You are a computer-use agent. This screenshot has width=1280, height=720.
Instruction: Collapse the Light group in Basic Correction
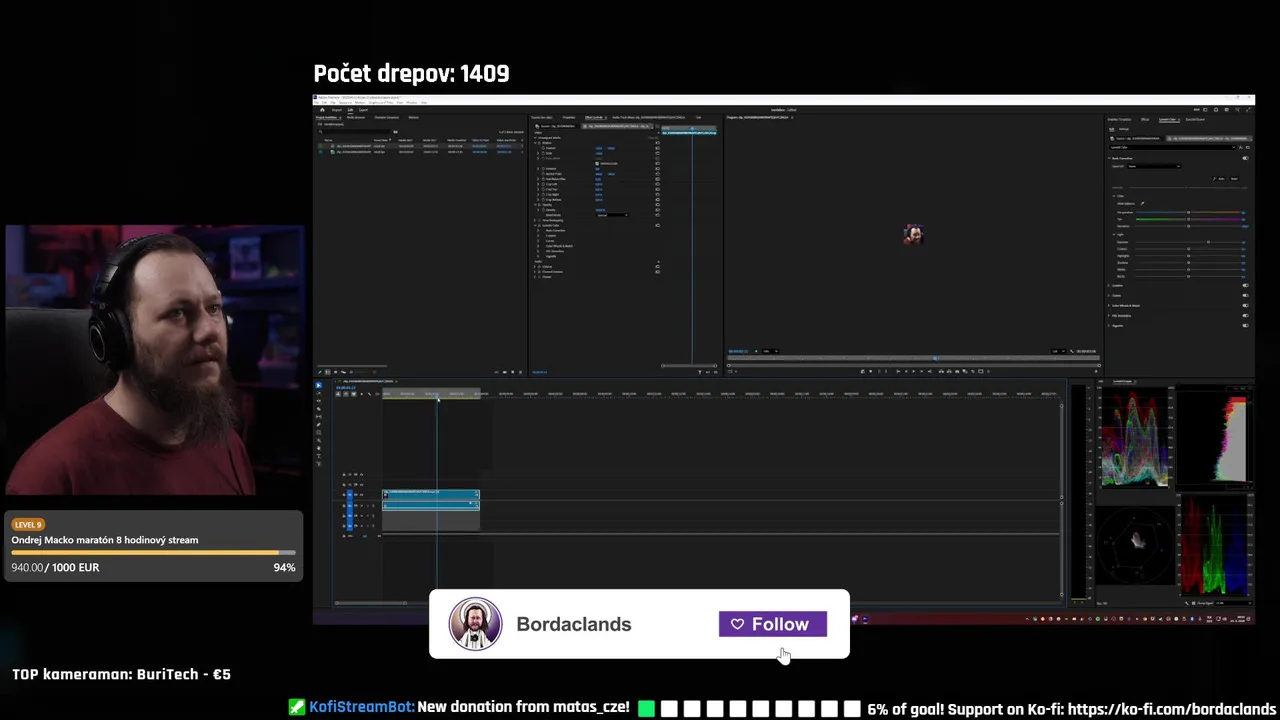[x=1114, y=235]
